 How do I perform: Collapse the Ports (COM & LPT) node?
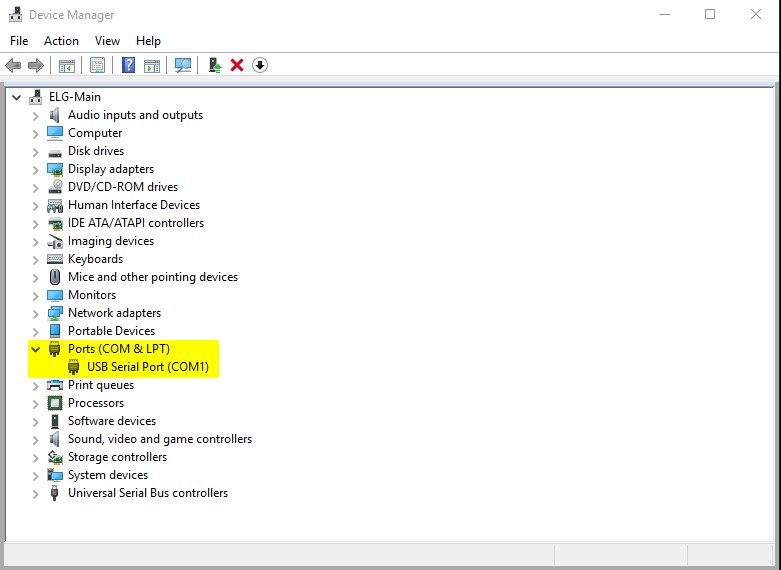pos(36,349)
